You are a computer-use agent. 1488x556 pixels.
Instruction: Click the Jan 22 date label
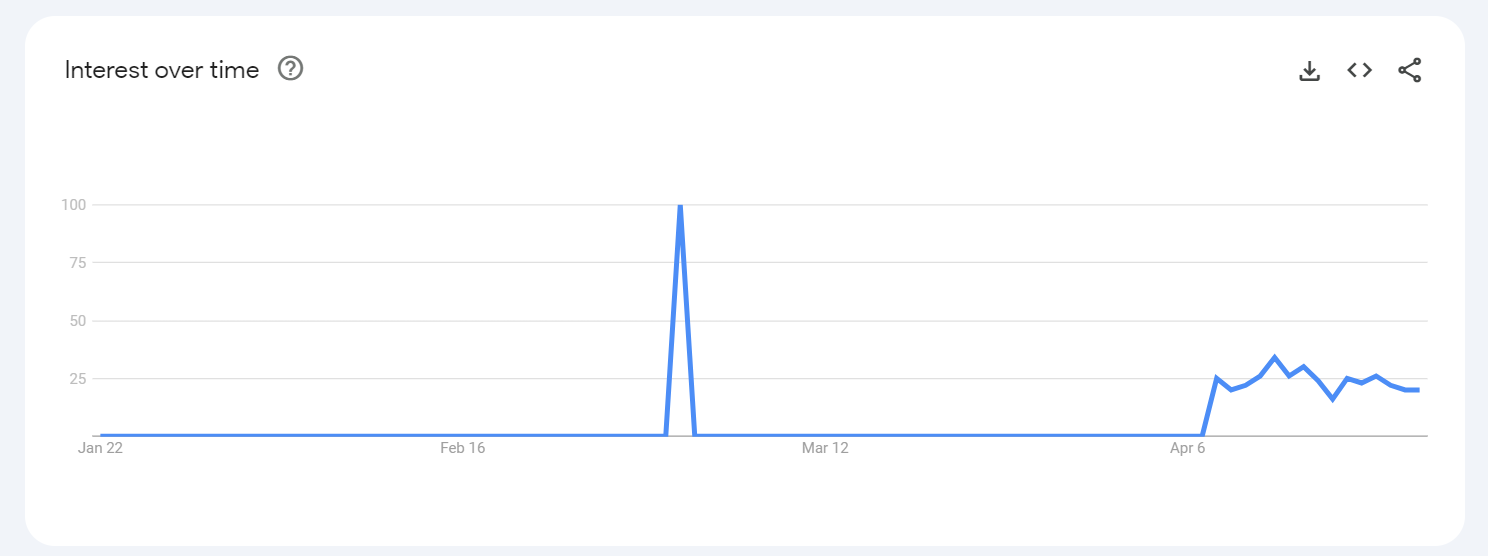[x=100, y=448]
